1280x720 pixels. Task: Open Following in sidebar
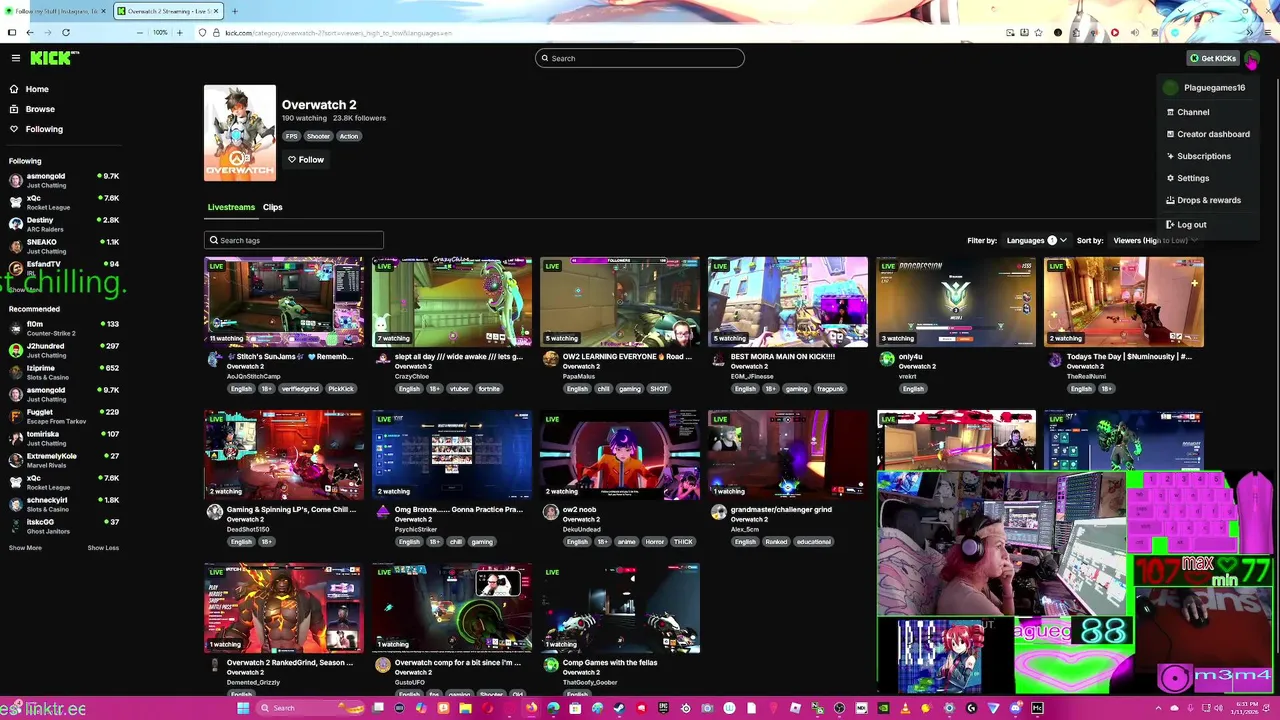[x=44, y=129]
